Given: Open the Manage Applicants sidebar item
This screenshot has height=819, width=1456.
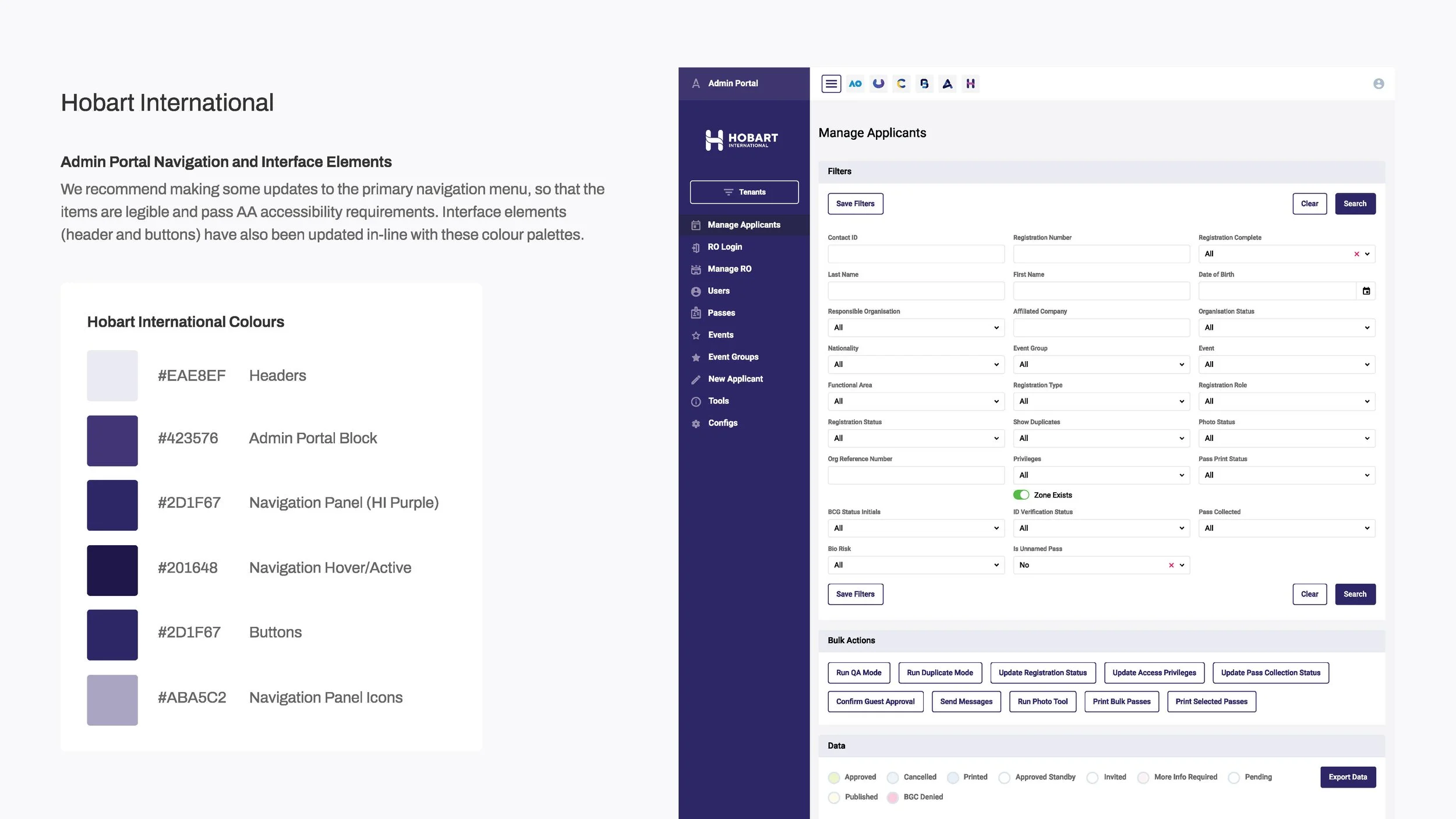Looking at the screenshot, I should [x=744, y=224].
